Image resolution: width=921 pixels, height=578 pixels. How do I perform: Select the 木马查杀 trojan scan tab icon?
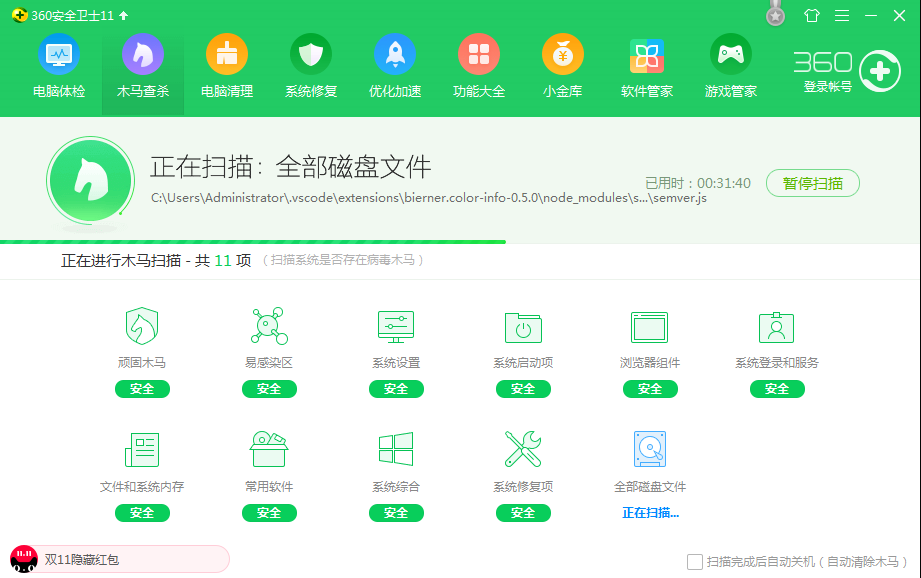143,55
